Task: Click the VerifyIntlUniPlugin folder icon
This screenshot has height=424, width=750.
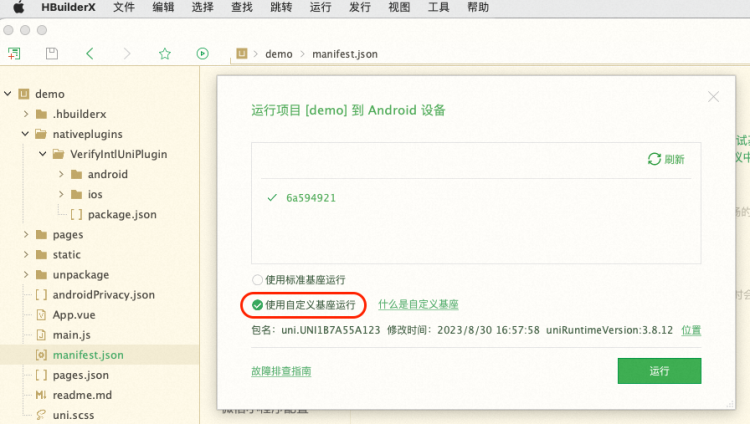Action: tap(59, 154)
